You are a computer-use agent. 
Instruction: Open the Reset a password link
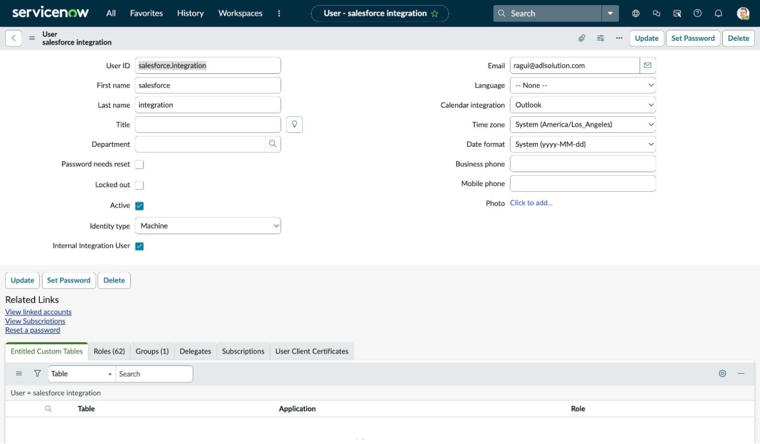[32, 331]
